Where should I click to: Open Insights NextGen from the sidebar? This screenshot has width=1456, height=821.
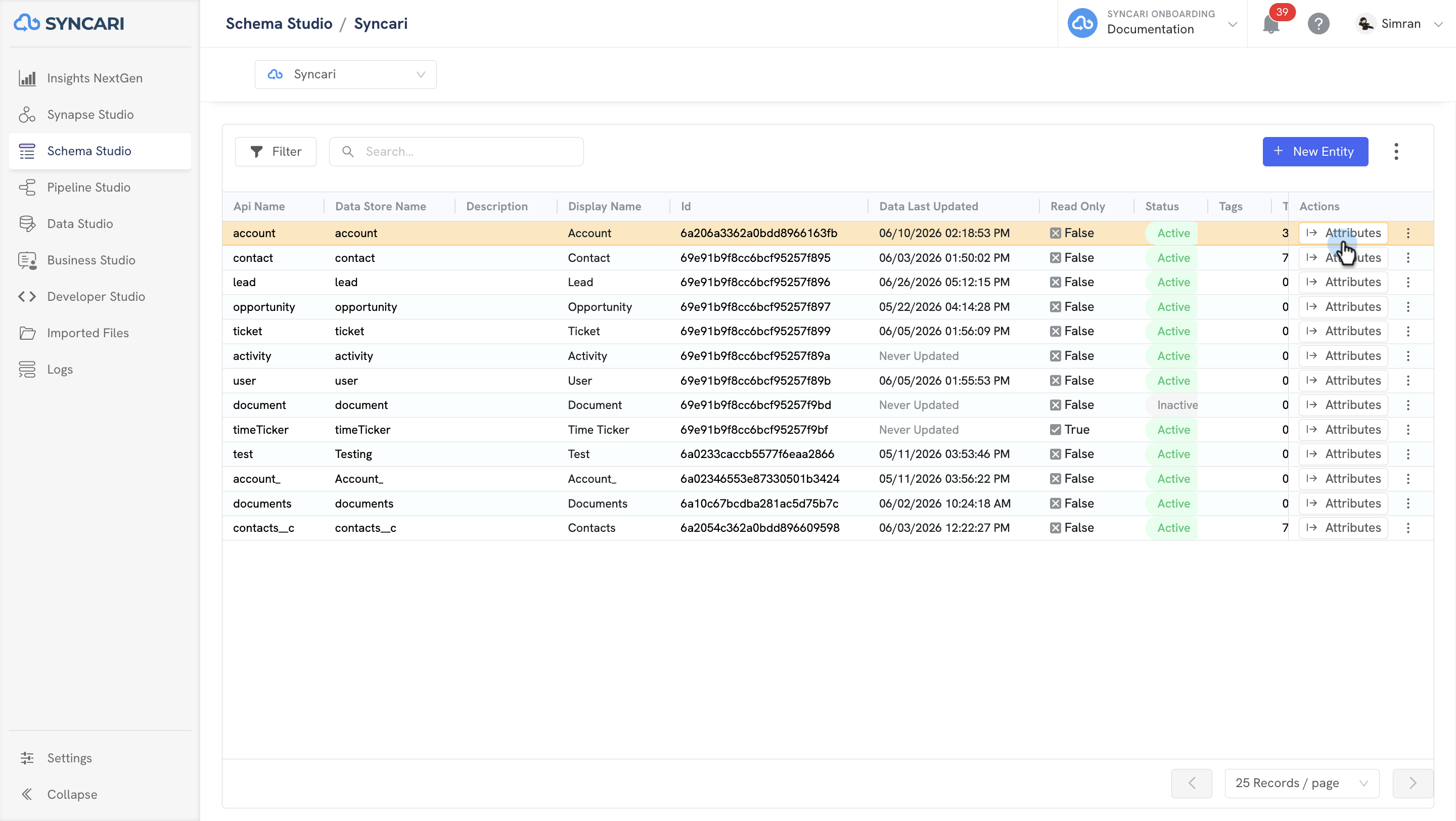tap(100, 78)
